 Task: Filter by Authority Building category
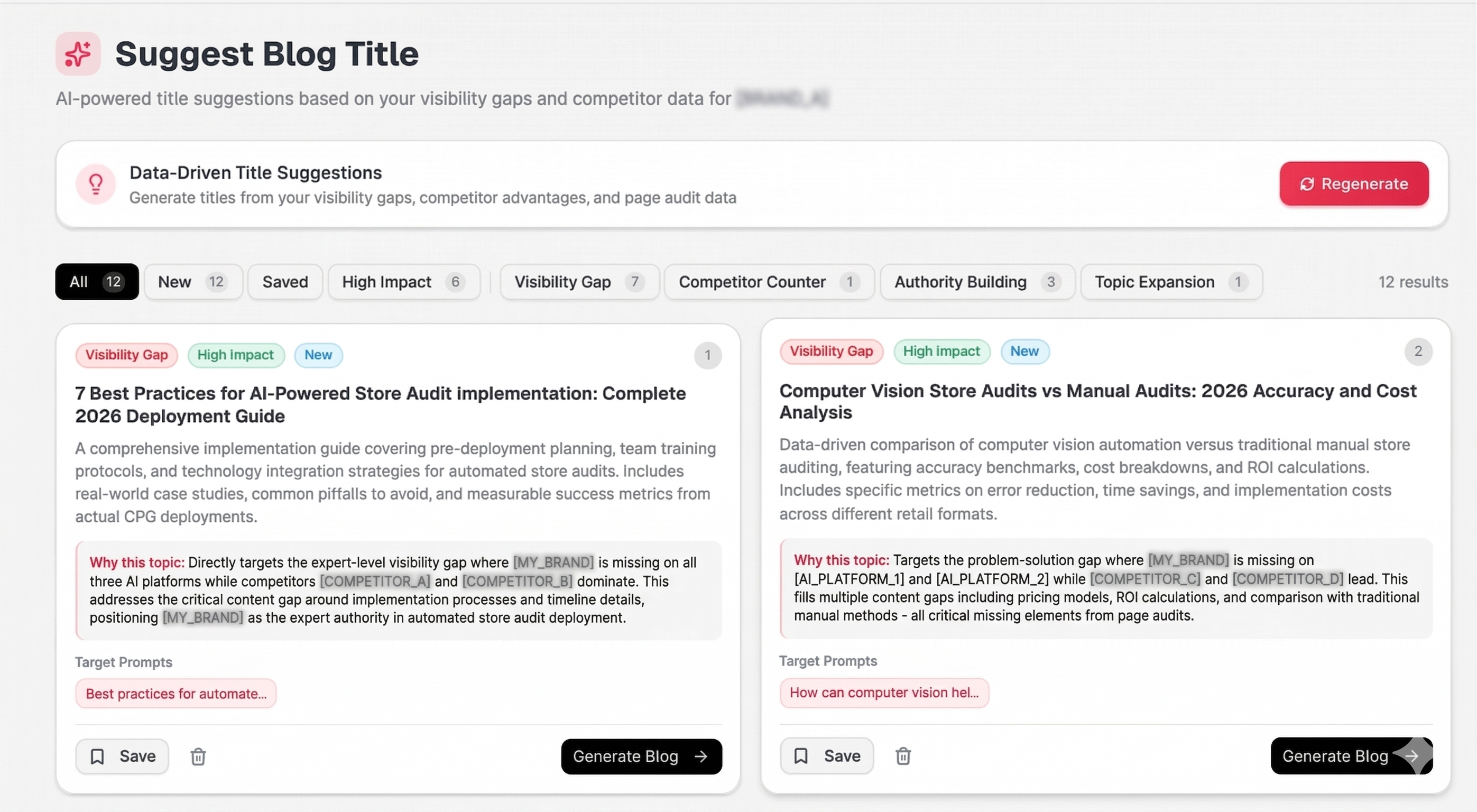977,282
